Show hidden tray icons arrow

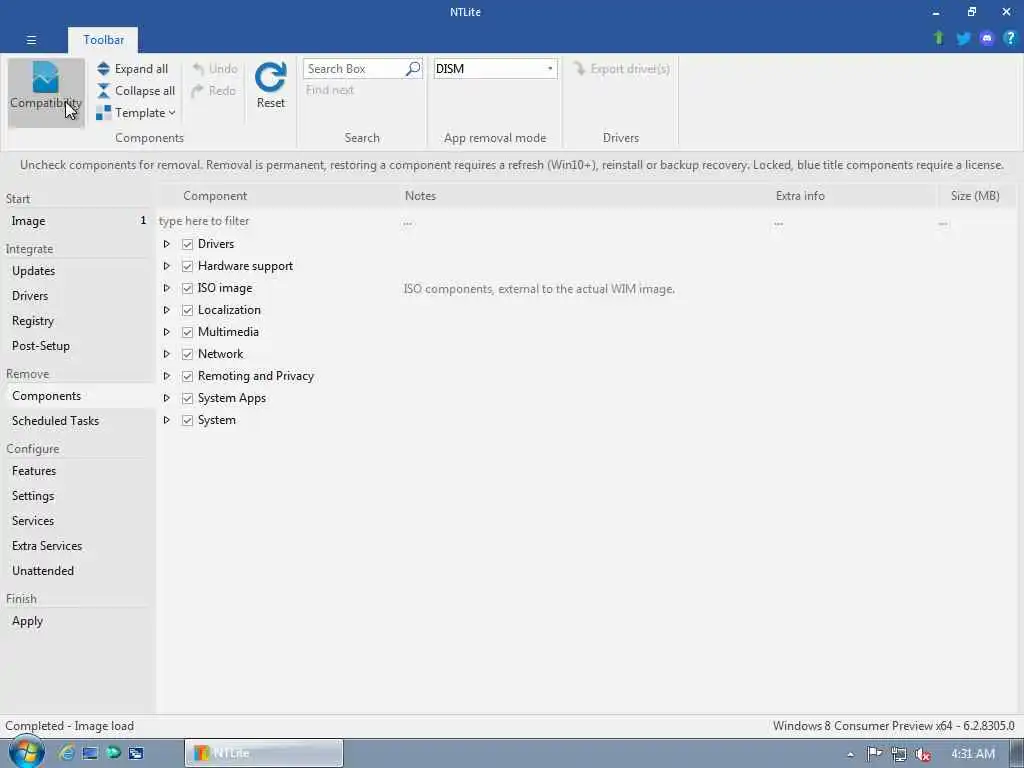pos(850,754)
